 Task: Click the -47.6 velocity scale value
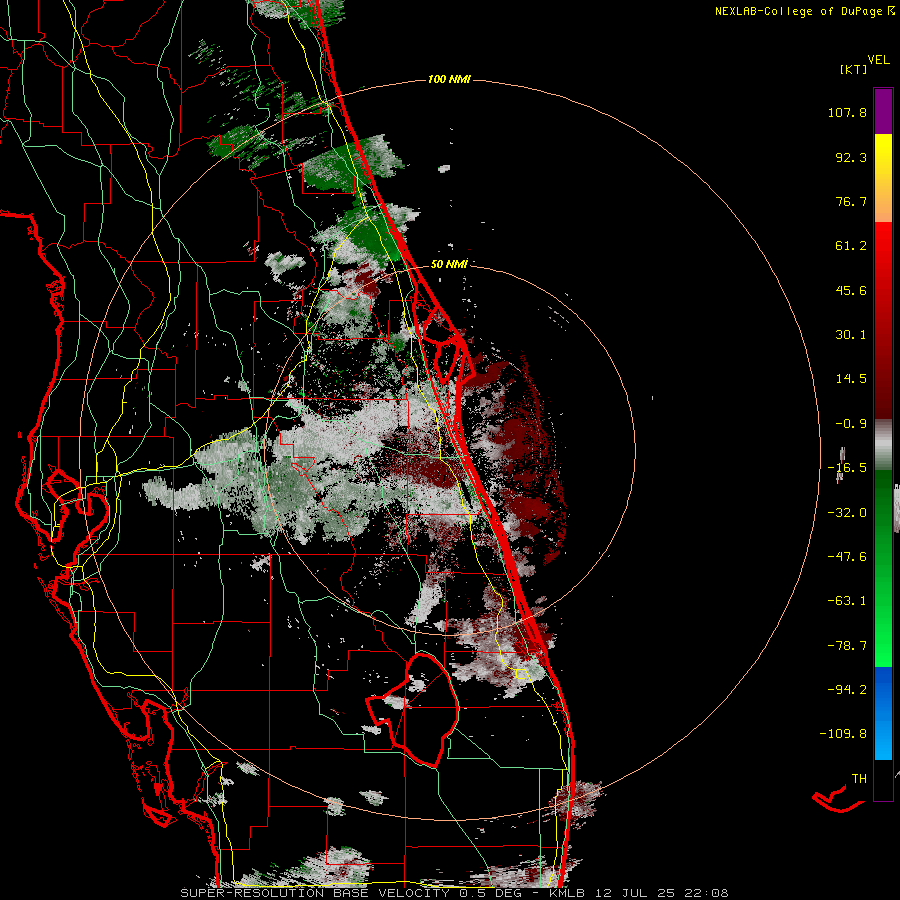click(x=847, y=557)
